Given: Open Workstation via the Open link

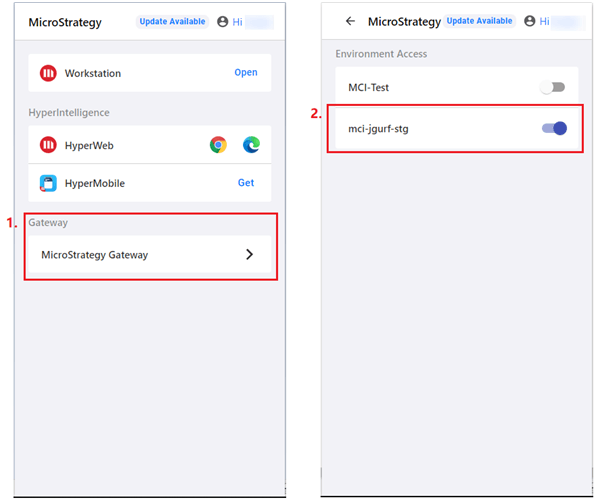Looking at the screenshot, I should point(246,72).
